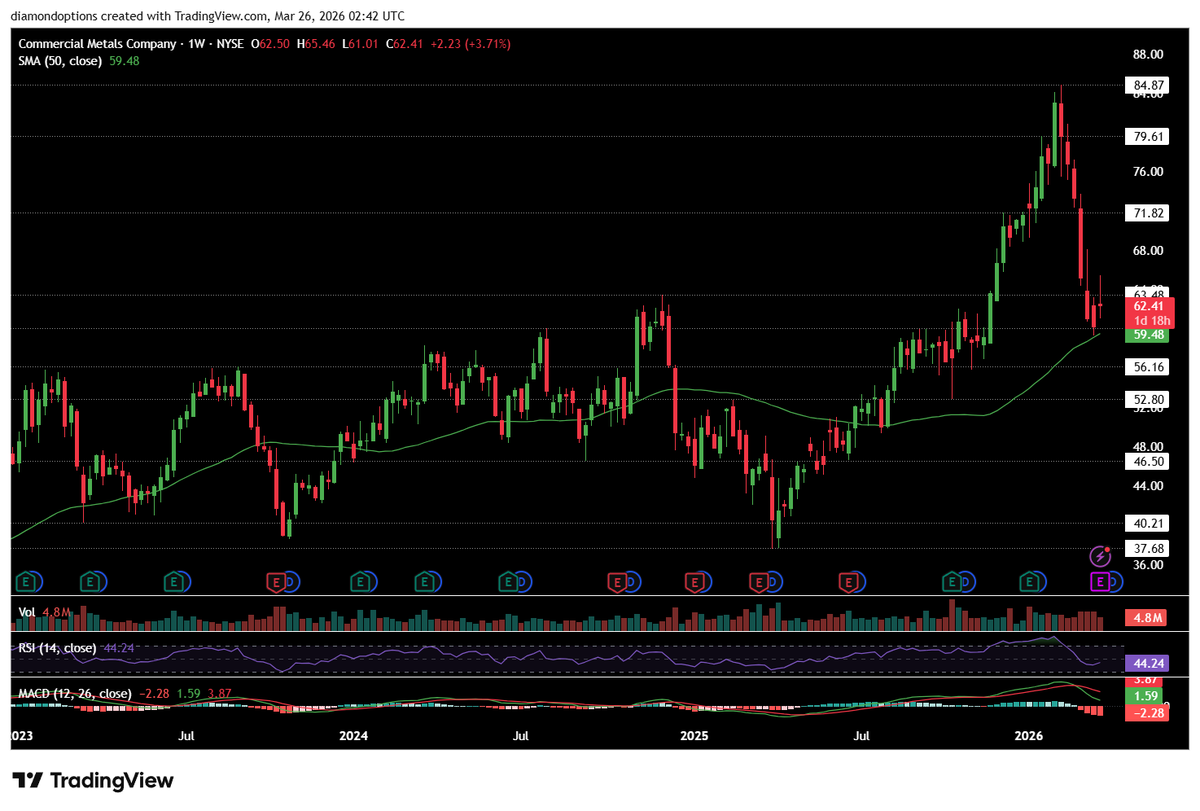Screen dimensions: 1200x811
Task: Click the 37.68 price level label
Action: [x=1146, y=547]
